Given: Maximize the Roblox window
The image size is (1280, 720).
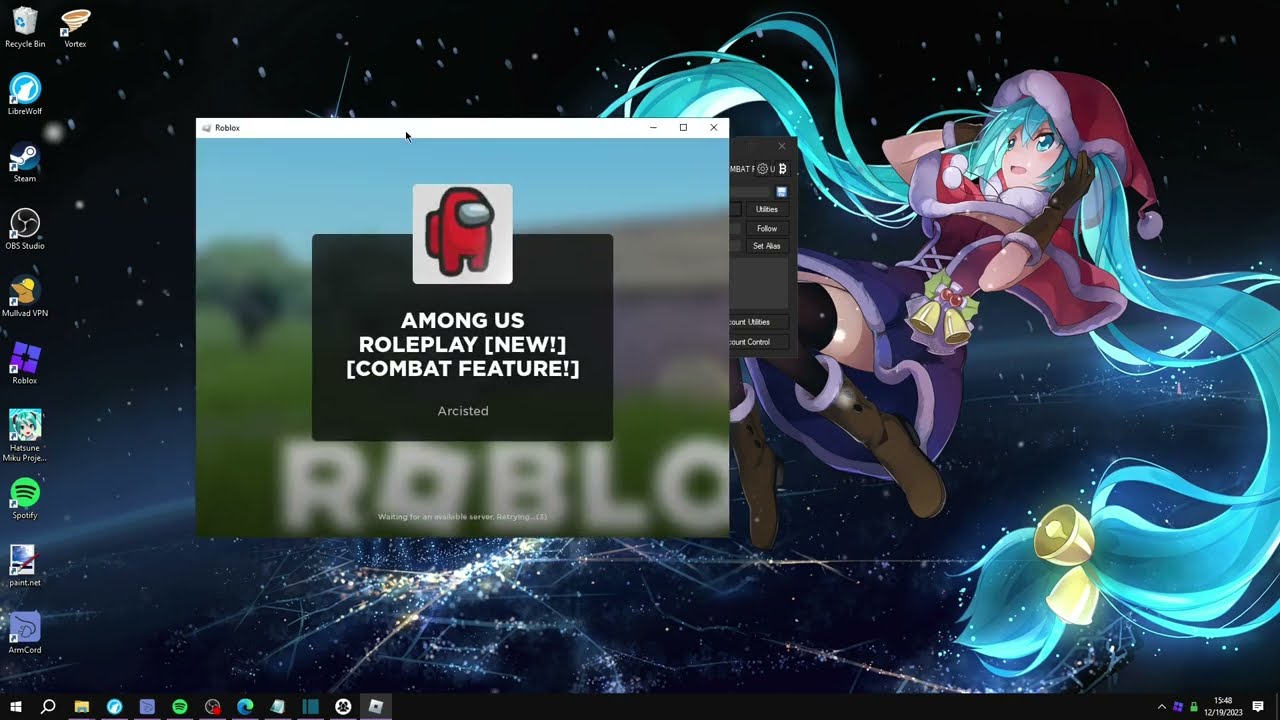Looking at the screenshot, I should [x=683, y=128].
